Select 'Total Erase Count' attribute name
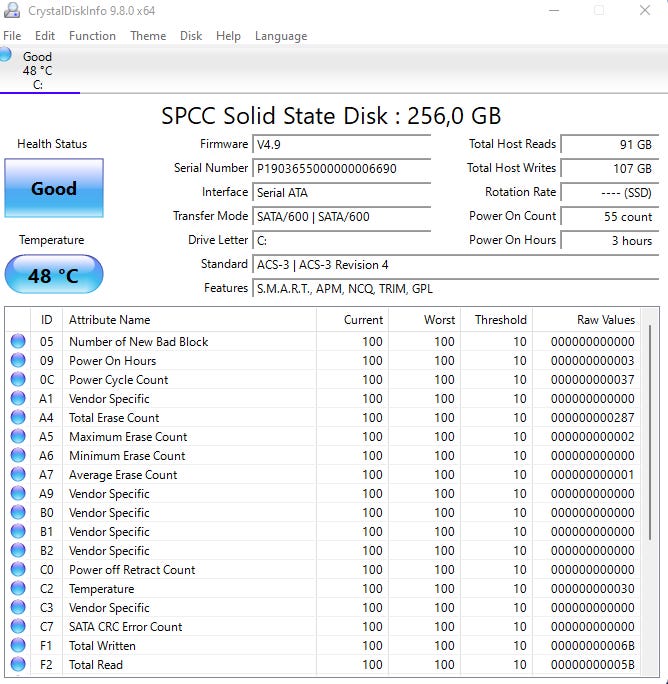The image size is (668, 684). point(114,417)
